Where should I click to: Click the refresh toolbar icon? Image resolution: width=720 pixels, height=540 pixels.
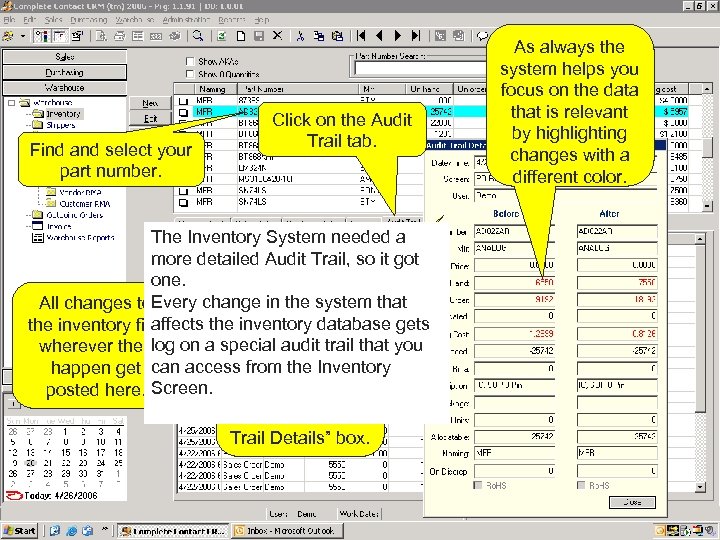click(x=222, y=36)
